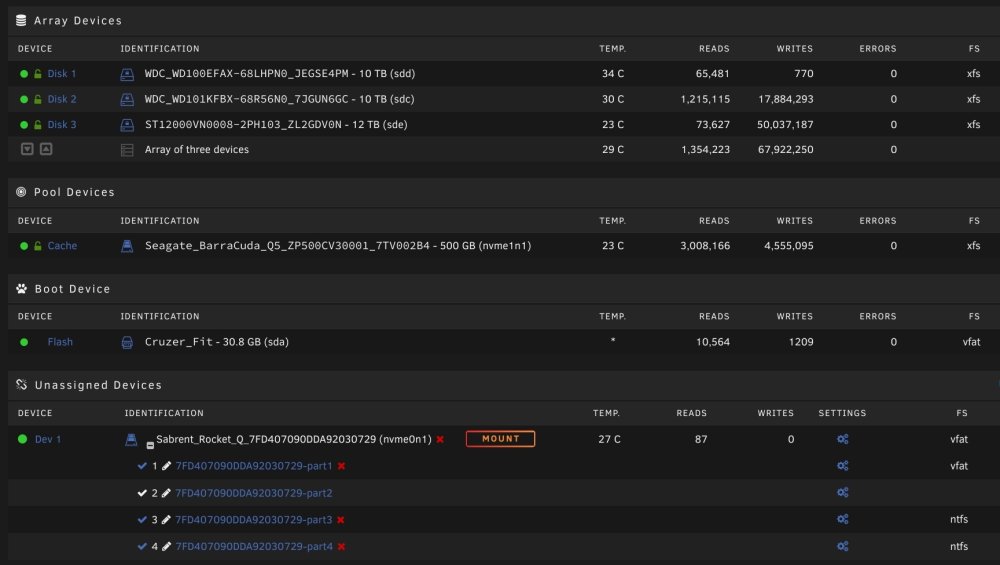Toggle the checkmark on partition 1 row
The width and height of the screenshot is (1000, 565).
click(142, 466)
